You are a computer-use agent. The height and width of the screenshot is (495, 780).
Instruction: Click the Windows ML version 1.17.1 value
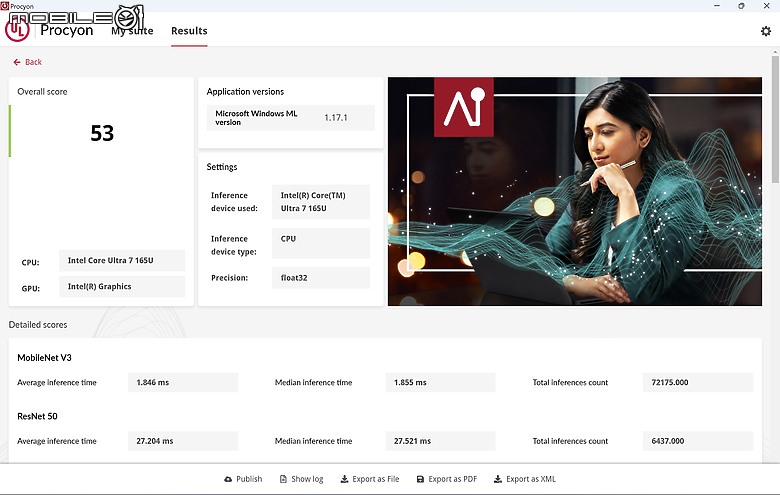(x=336, y=118)
